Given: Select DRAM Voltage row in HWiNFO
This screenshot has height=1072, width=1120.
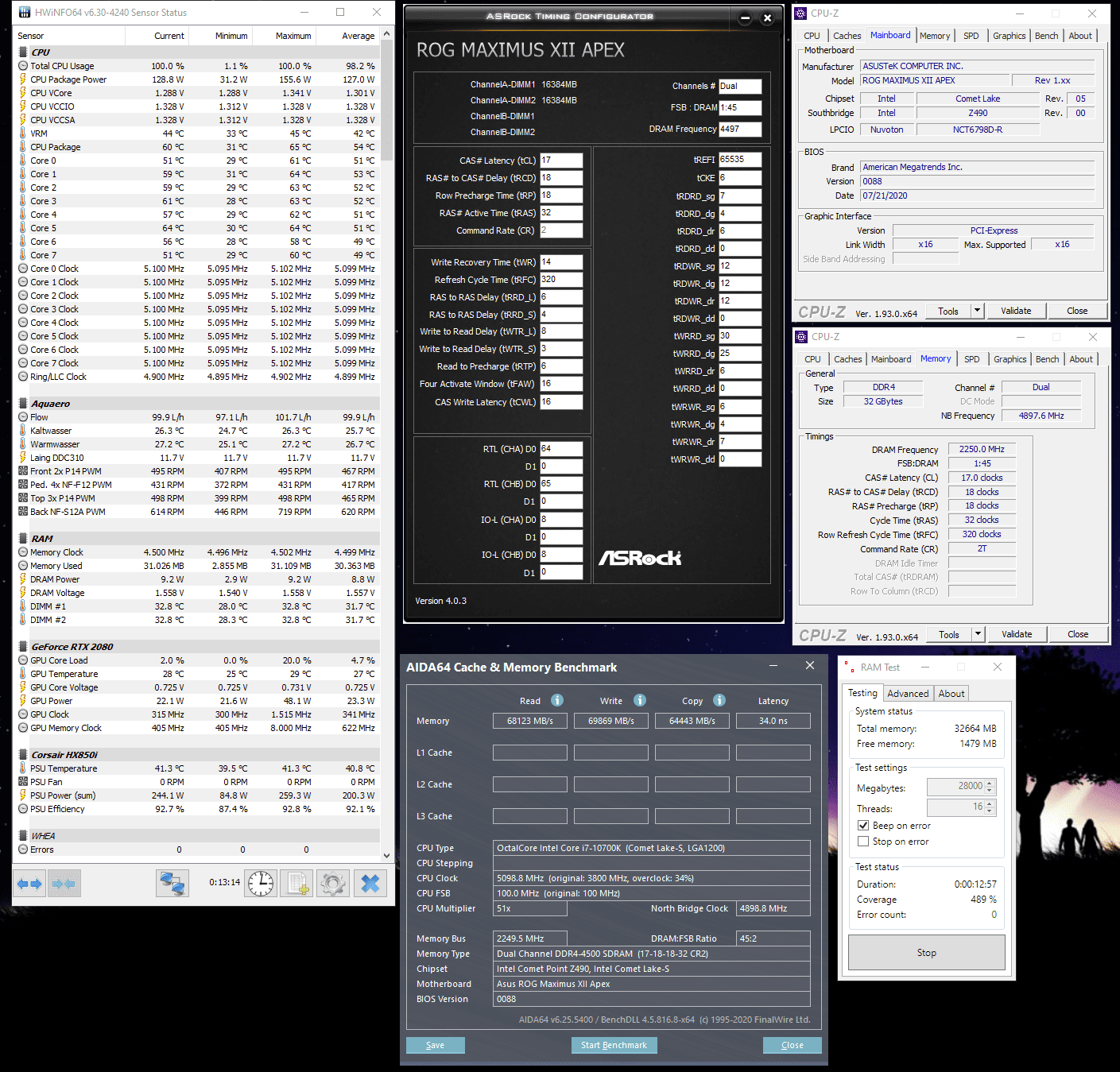Looking at the screenshot, I should [x=196, y=593].
